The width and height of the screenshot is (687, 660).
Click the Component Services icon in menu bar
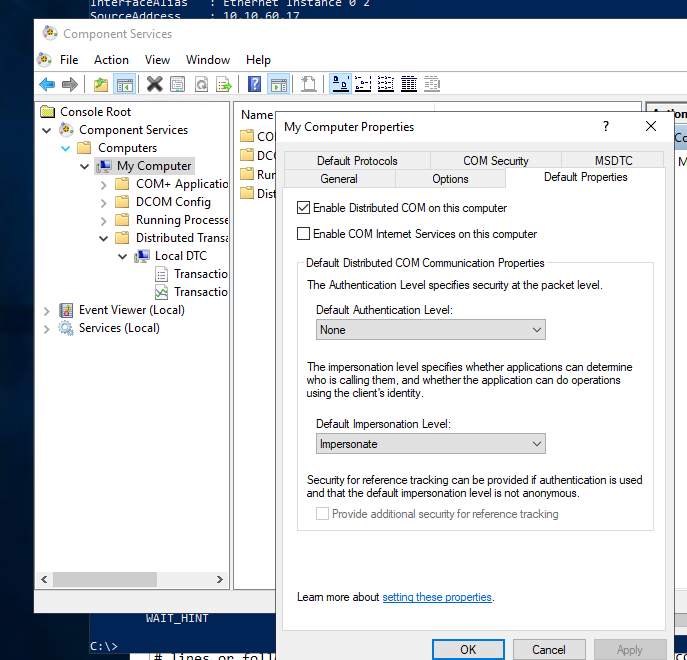[44, 60]
